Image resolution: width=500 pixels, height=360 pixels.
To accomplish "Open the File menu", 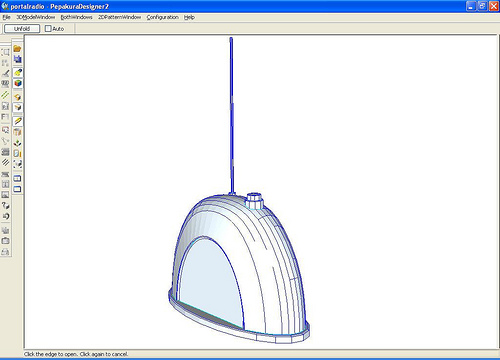I will click(6, 17).
